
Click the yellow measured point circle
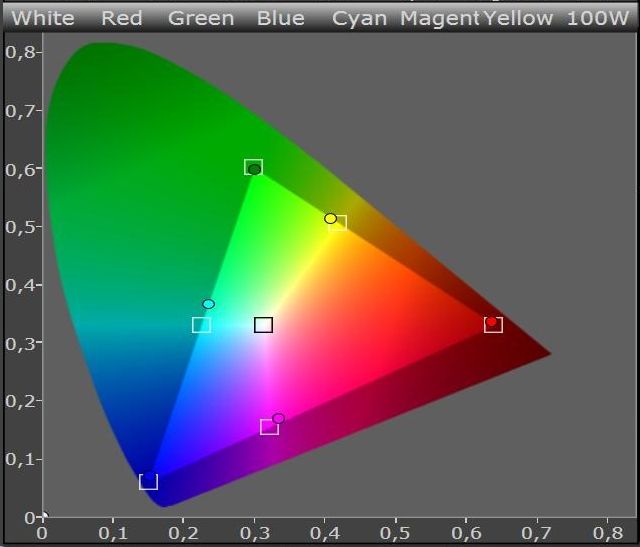click(330, 218)
